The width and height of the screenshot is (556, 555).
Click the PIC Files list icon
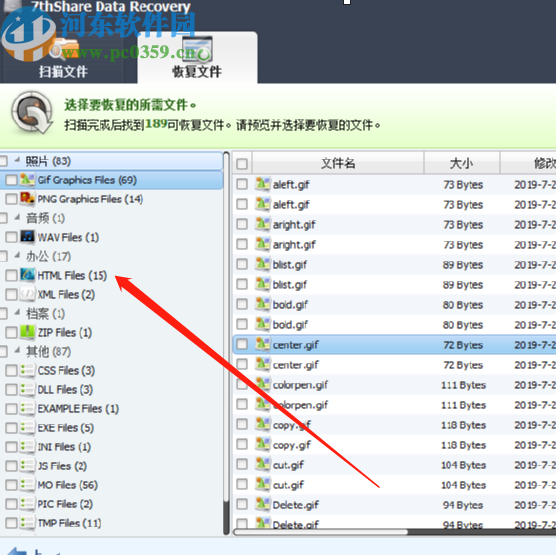coord(27,504)
